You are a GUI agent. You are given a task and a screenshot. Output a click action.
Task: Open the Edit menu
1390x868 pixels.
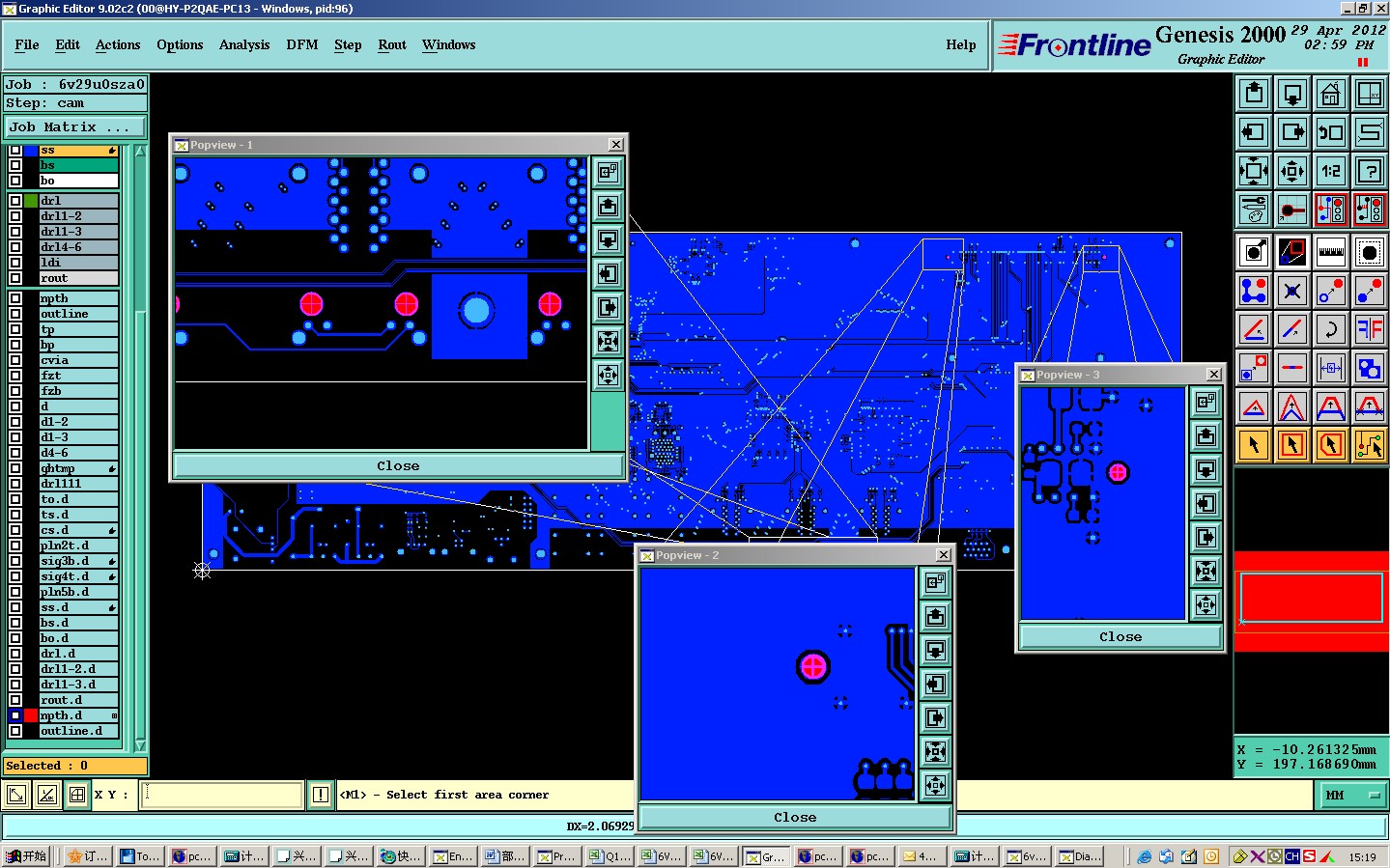click(x=68, y=44)
